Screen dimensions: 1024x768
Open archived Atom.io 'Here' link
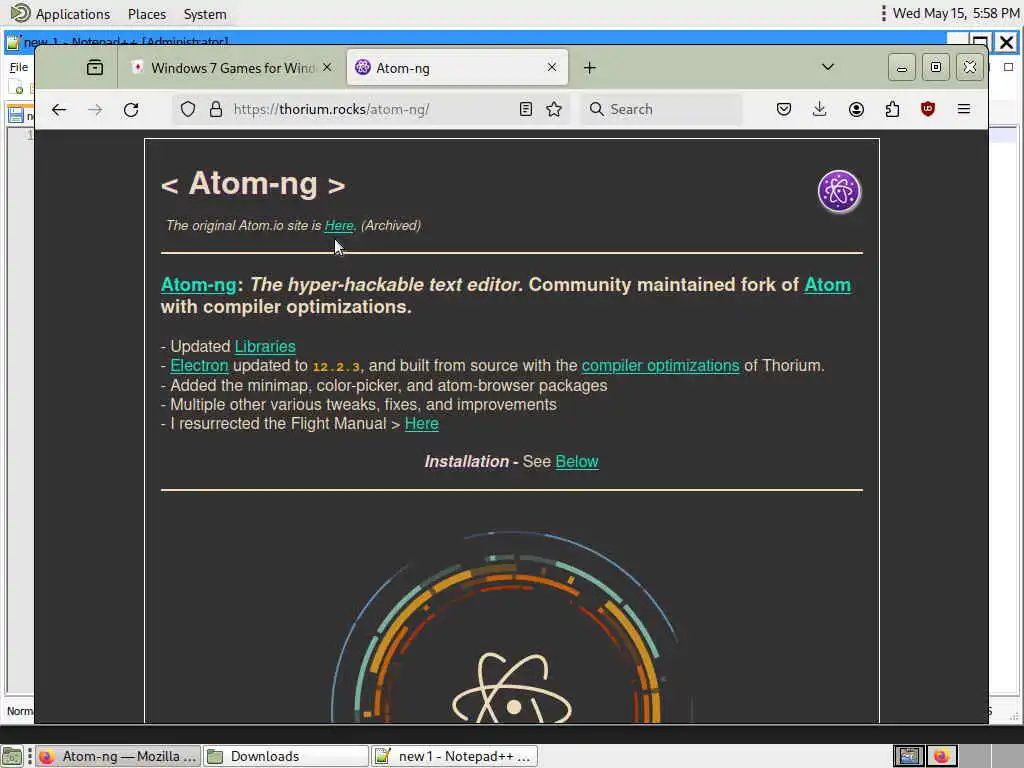(339, 225)
